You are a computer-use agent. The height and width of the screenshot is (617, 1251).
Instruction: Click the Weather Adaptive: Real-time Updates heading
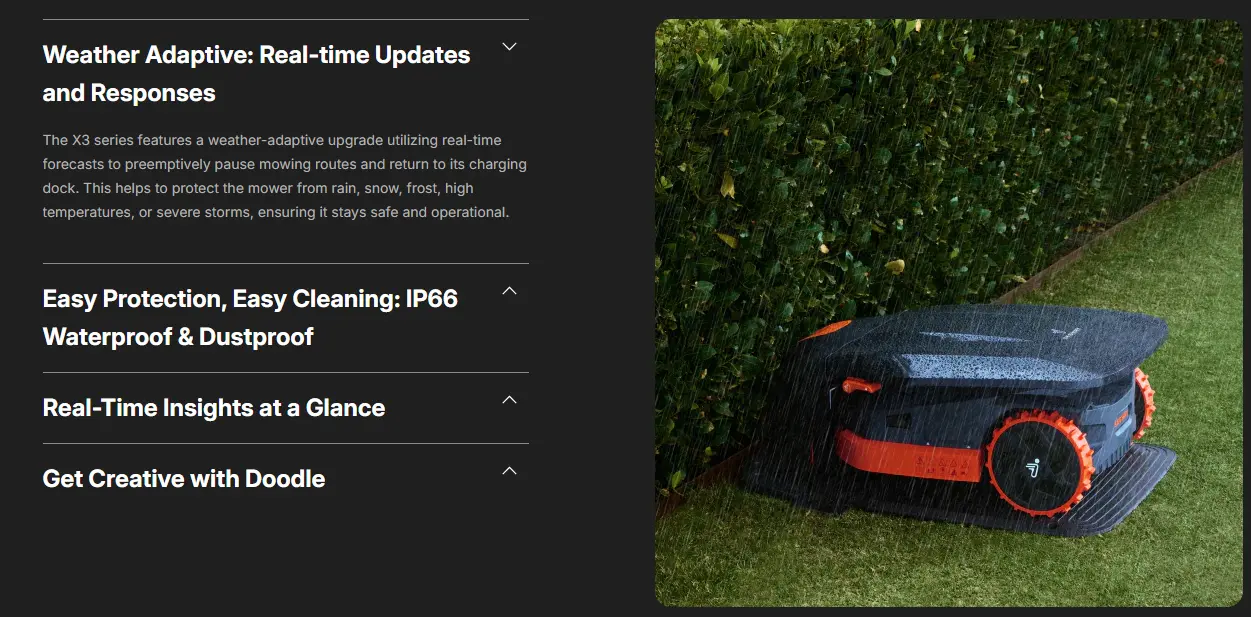pyautogui.click(x=256, y=74)
